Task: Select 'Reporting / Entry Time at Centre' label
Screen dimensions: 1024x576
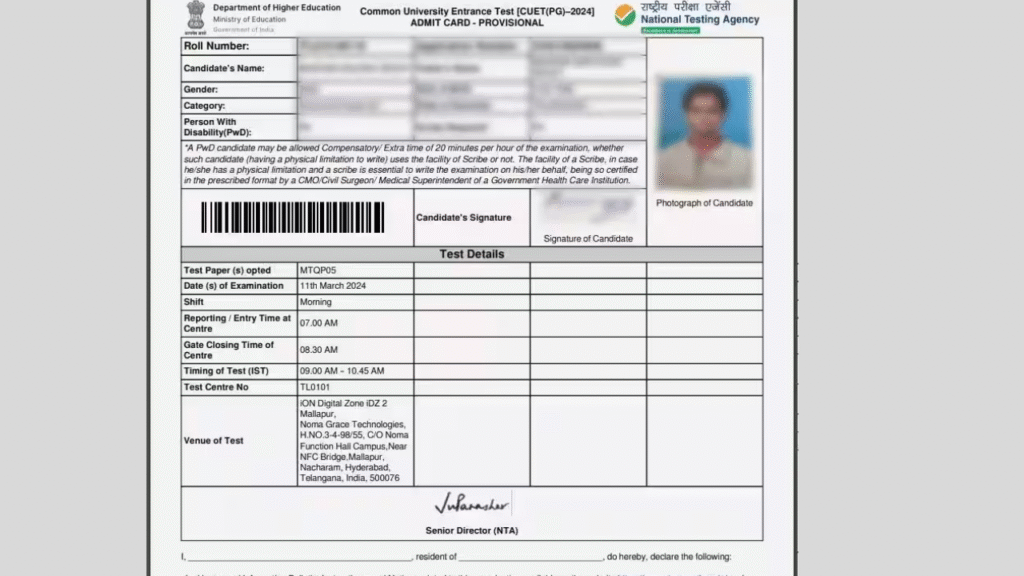Action: point(237,323)
